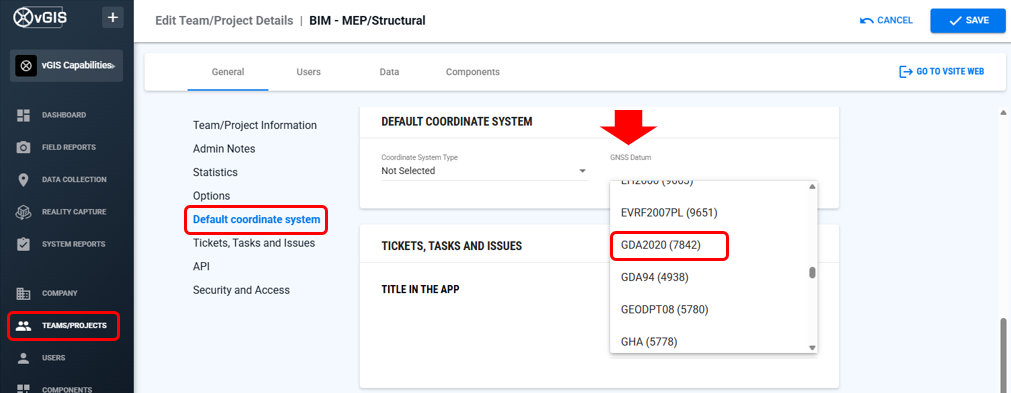Jump to Options section
Viewport: 1011px width, 393px height.
tap(211, 195)
